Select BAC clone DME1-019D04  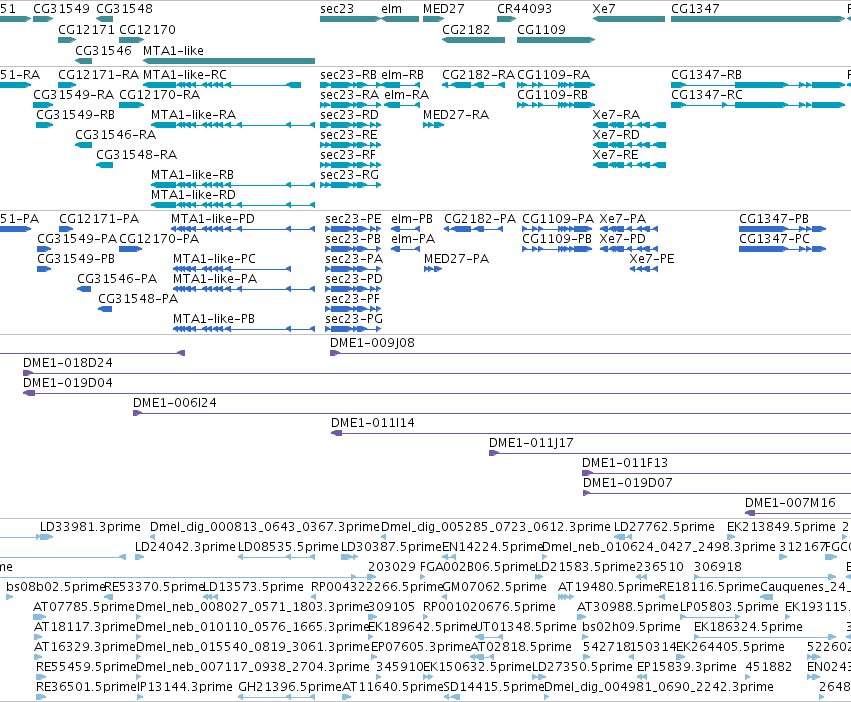(437, 394)
